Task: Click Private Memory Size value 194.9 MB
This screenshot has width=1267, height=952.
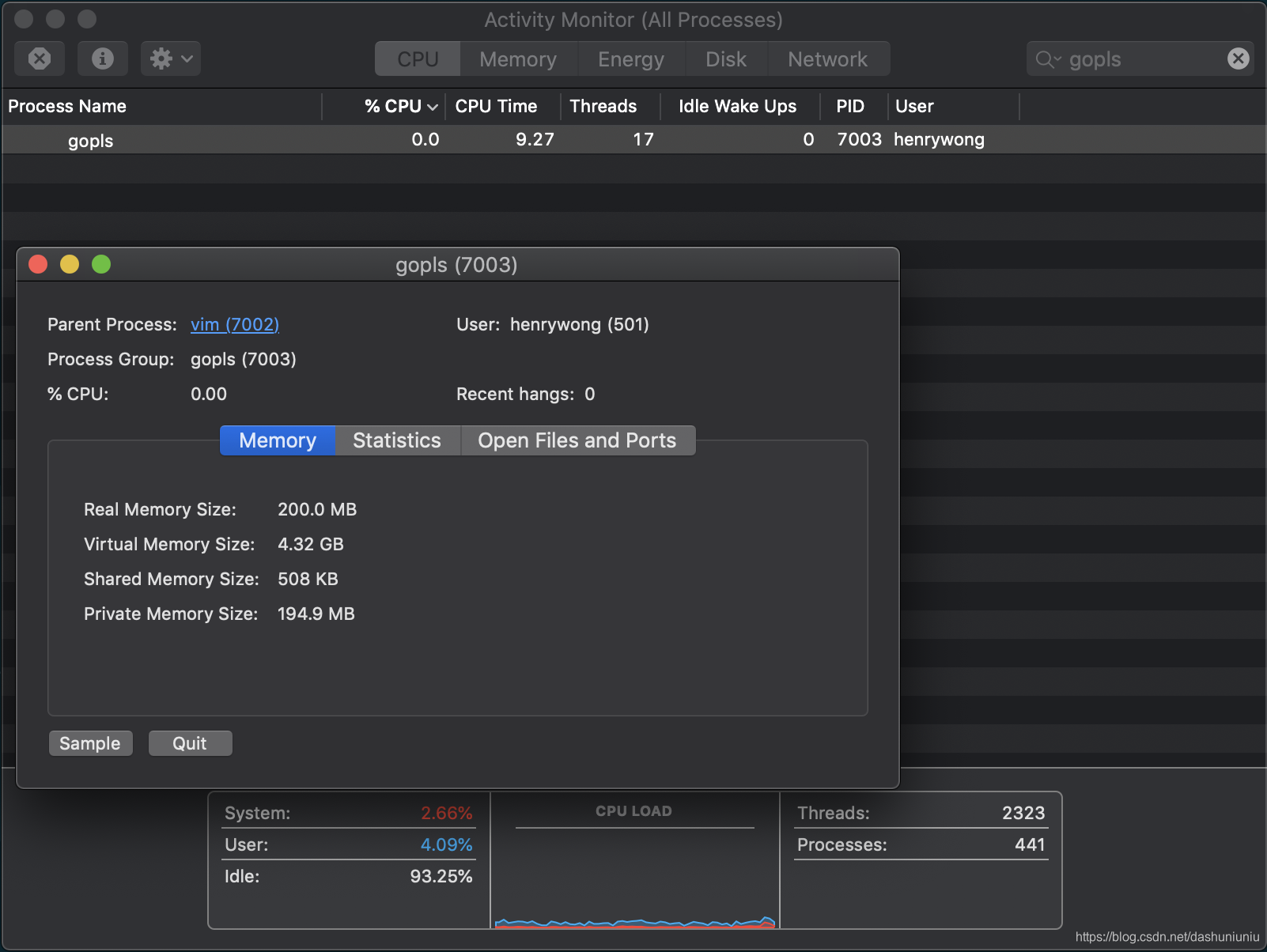Action: click(x=316, y=614)
